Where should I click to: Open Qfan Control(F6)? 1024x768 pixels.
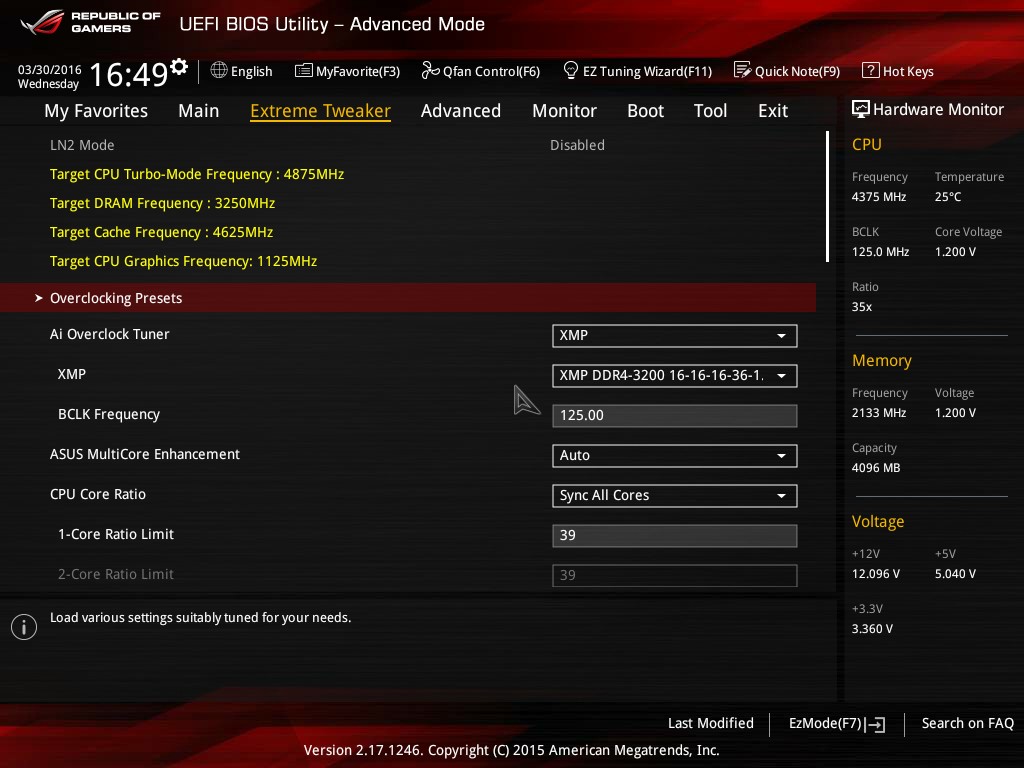click(481, 71)
